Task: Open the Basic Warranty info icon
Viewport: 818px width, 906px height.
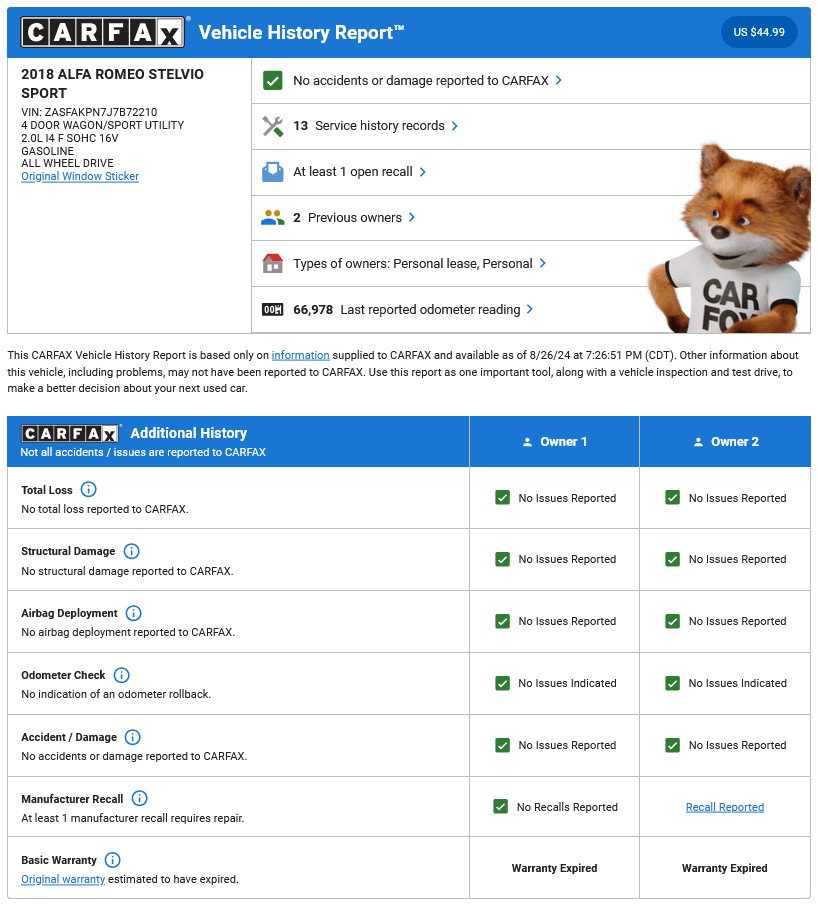Action: click(113, 860)
